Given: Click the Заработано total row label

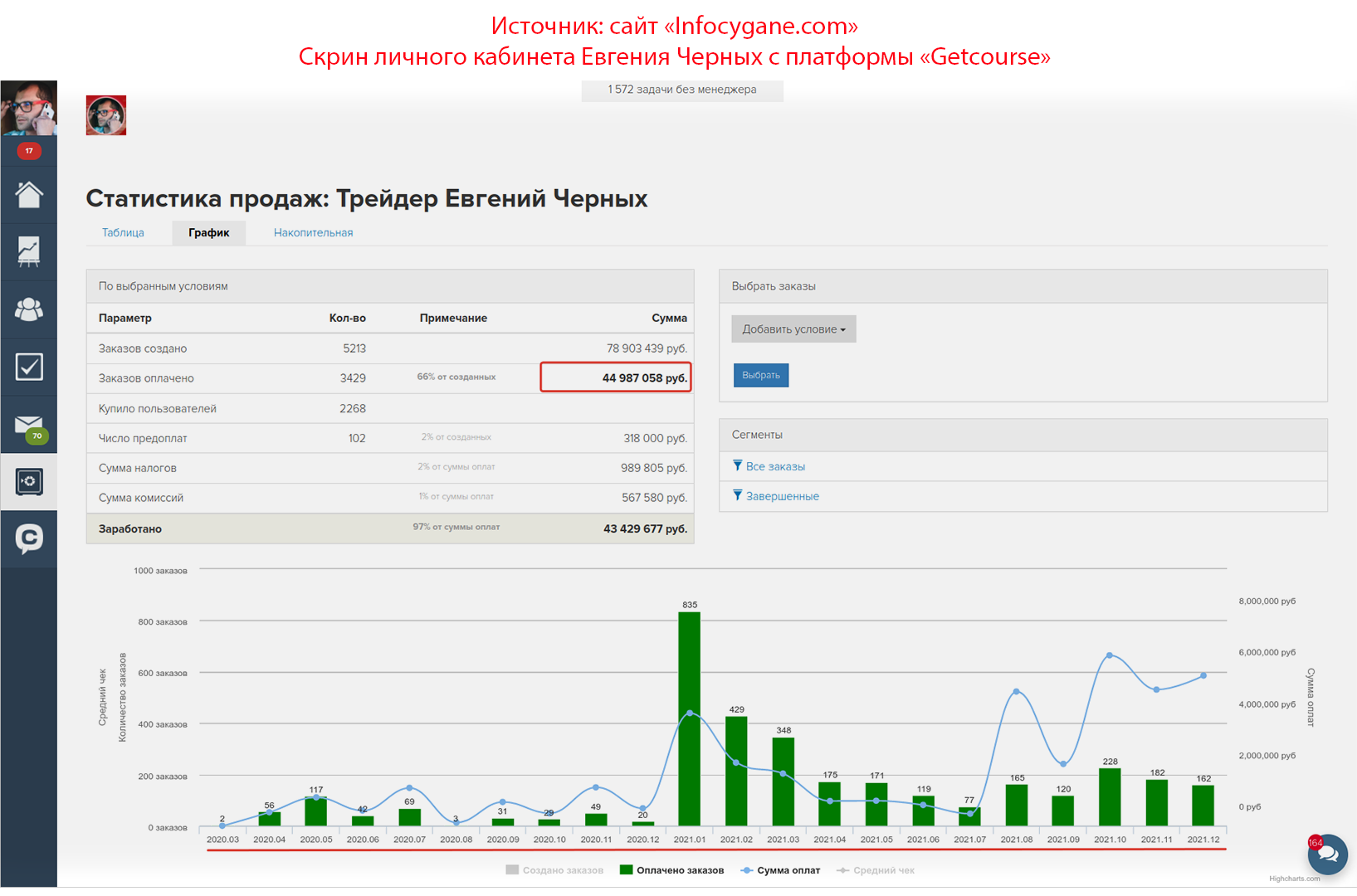Looking at the screenshot, I should tap(130, 528).
